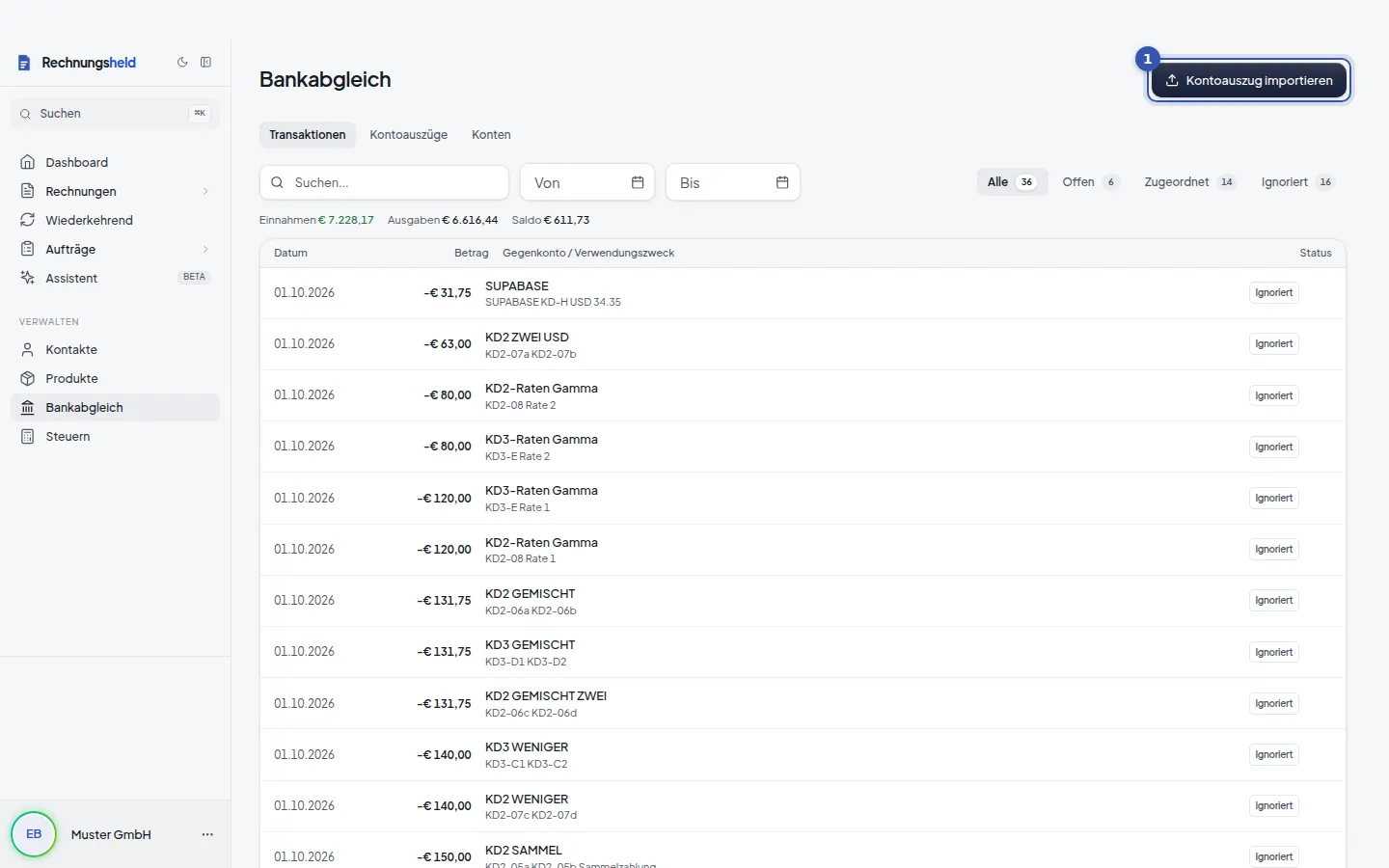Viewport: 1389px width, 868px height.
Task: Toggle dark mode moon icon
Action: tap(182, 63)
